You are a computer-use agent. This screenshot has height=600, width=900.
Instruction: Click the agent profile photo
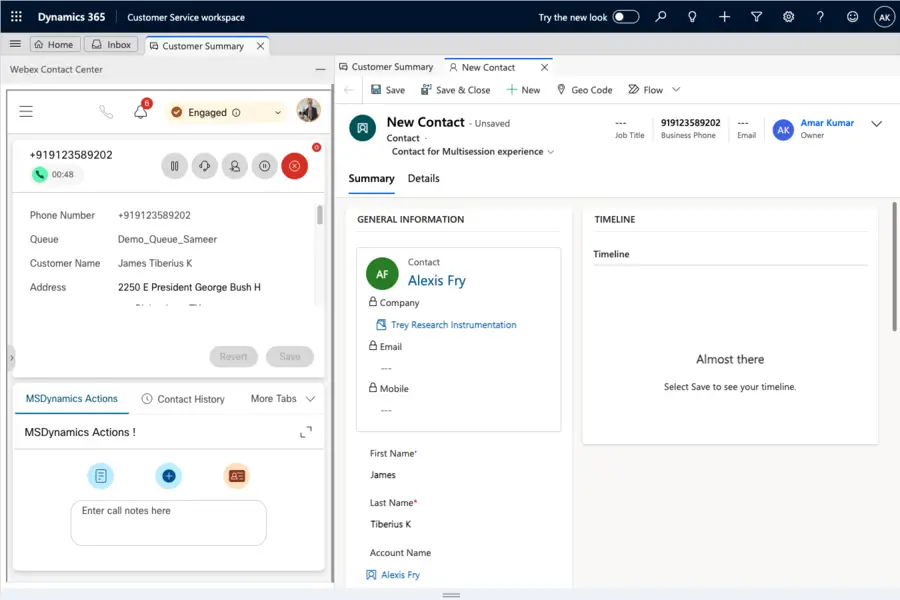point(308,110)
